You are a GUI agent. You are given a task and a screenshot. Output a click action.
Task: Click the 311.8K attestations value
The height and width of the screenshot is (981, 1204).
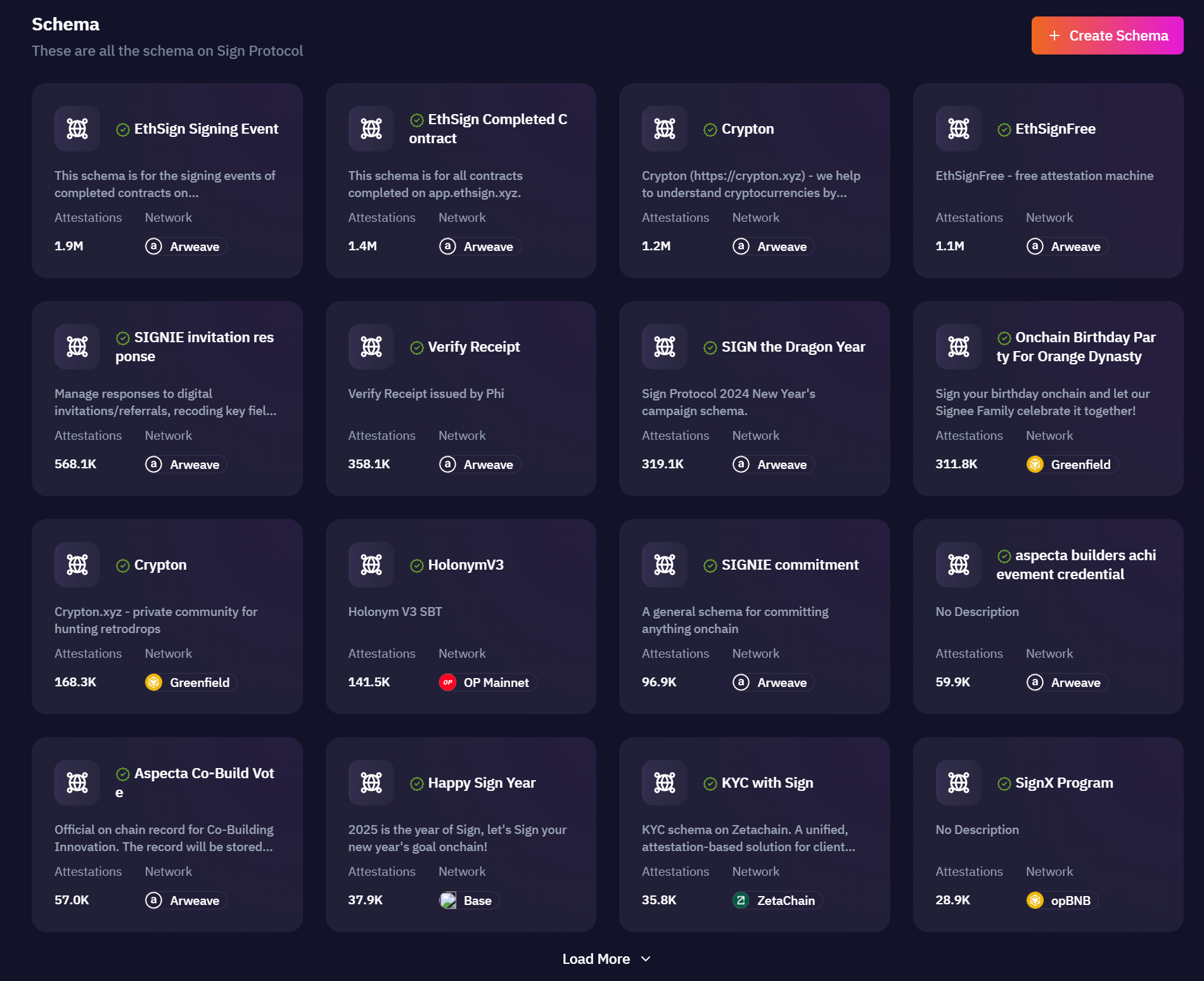click(956, 464)
